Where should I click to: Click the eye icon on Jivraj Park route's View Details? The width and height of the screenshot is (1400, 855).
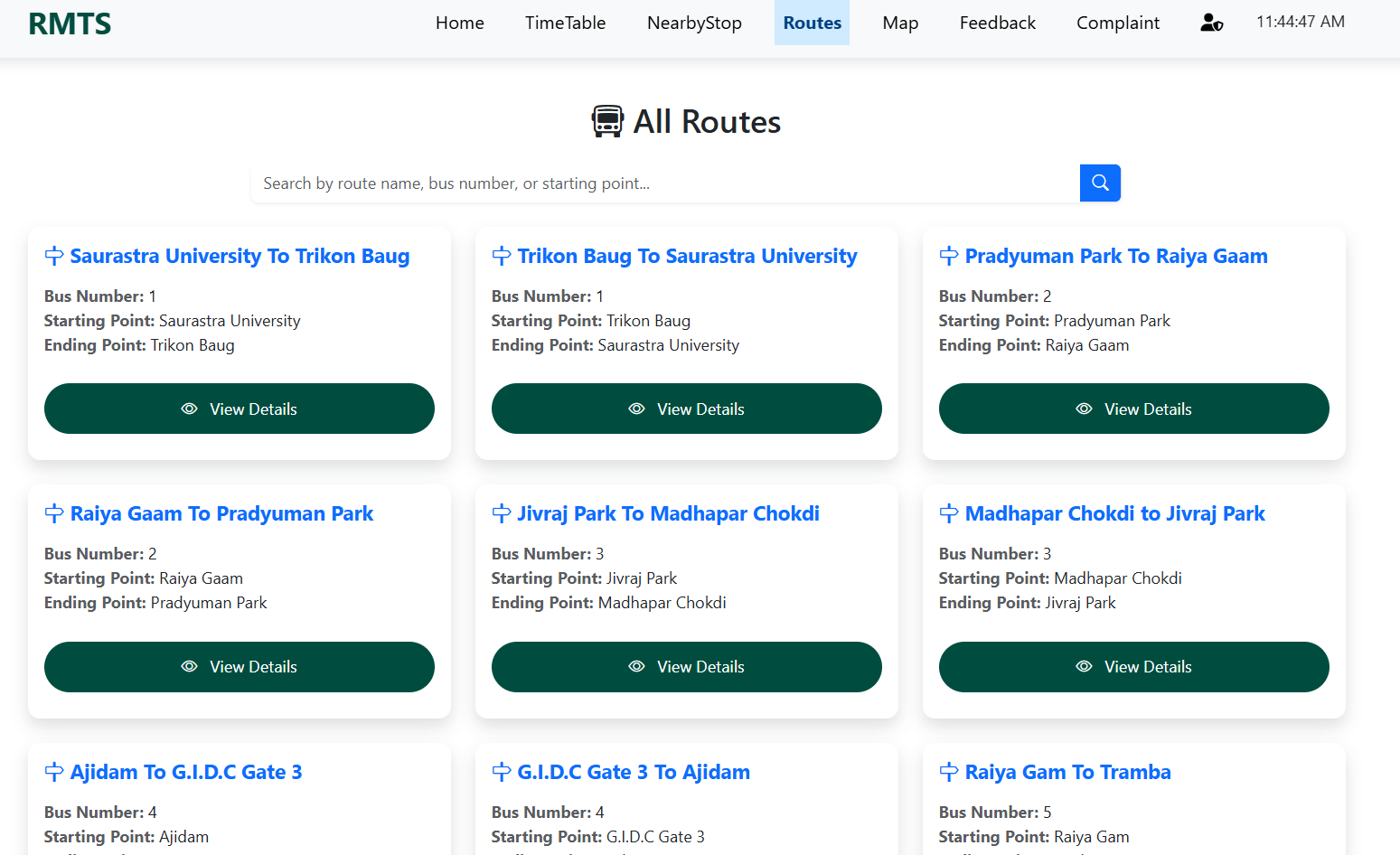(x=636, y=666)
